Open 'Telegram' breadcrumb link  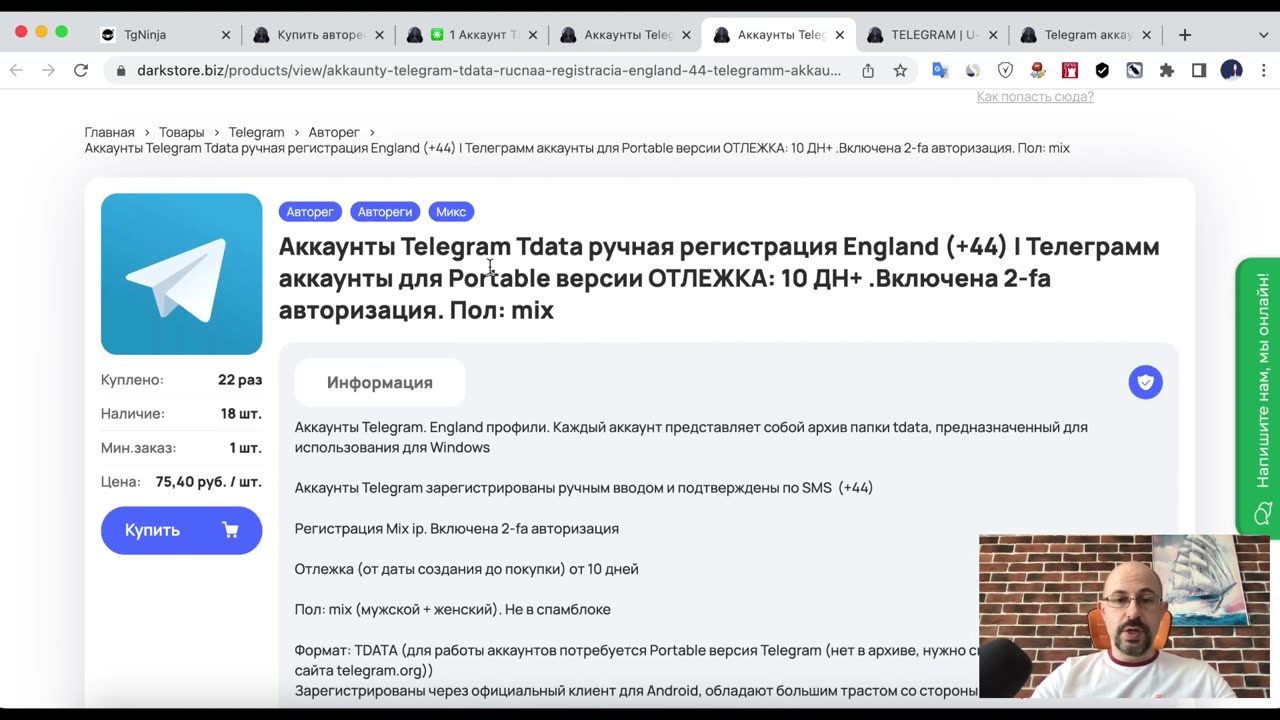click(x=256, y=132)
